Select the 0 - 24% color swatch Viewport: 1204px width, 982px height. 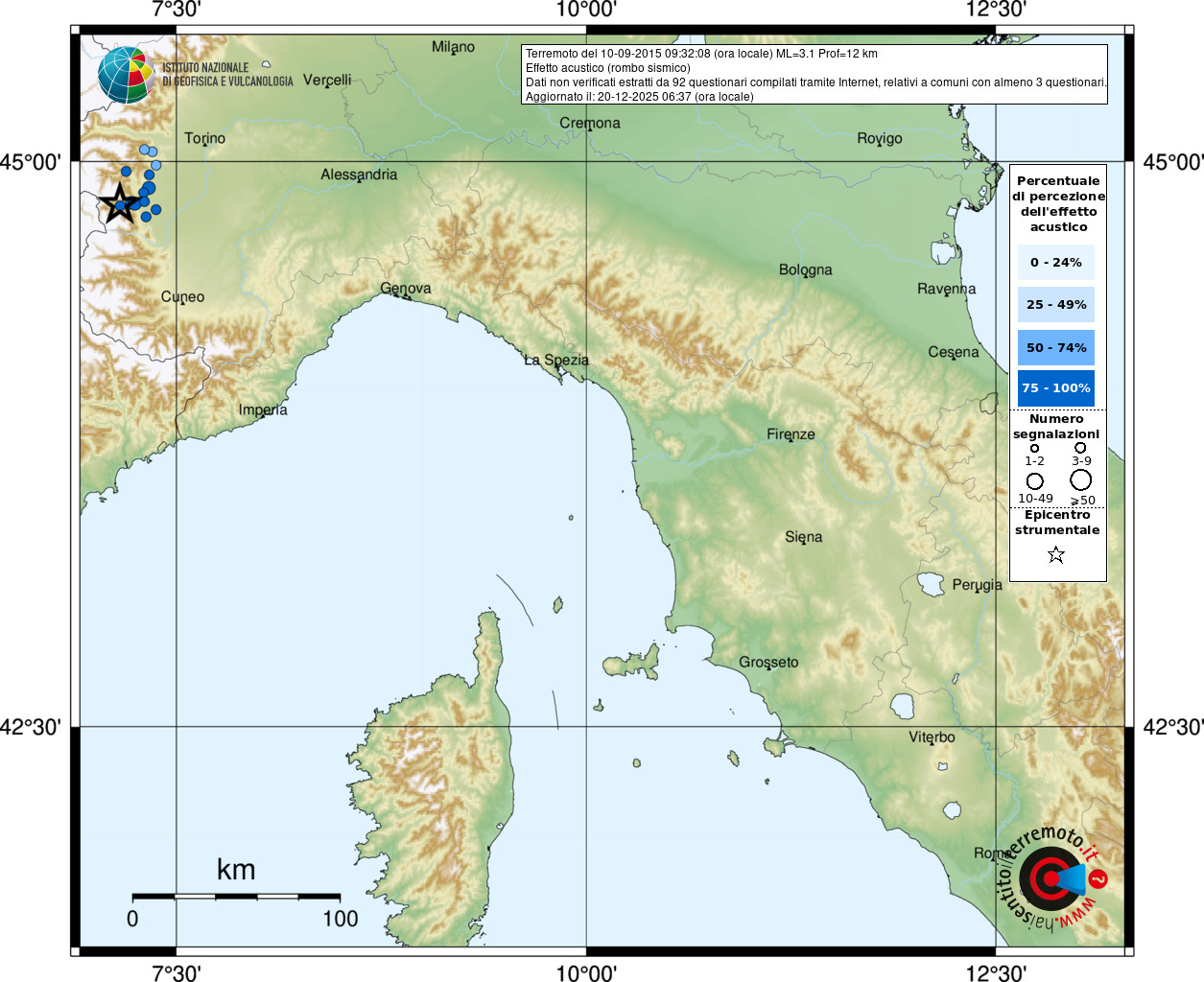pos(1056,262)
